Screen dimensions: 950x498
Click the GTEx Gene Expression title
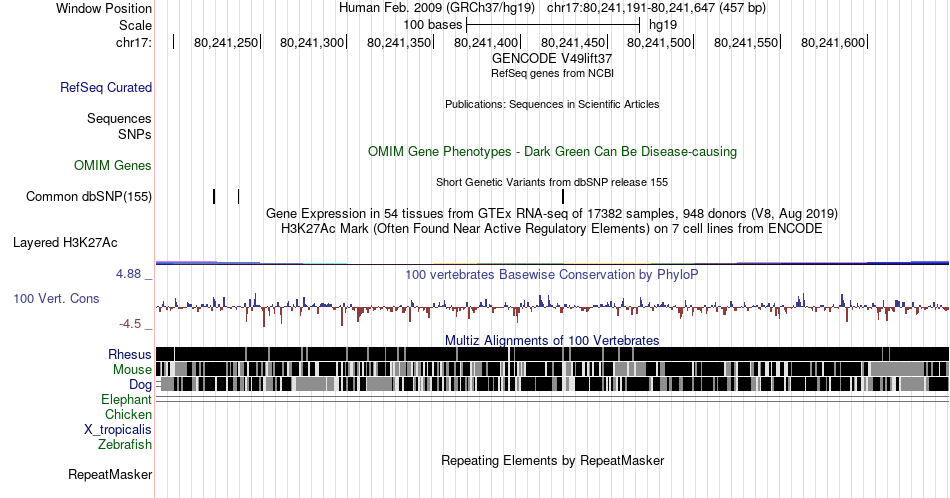click(552, 213)
